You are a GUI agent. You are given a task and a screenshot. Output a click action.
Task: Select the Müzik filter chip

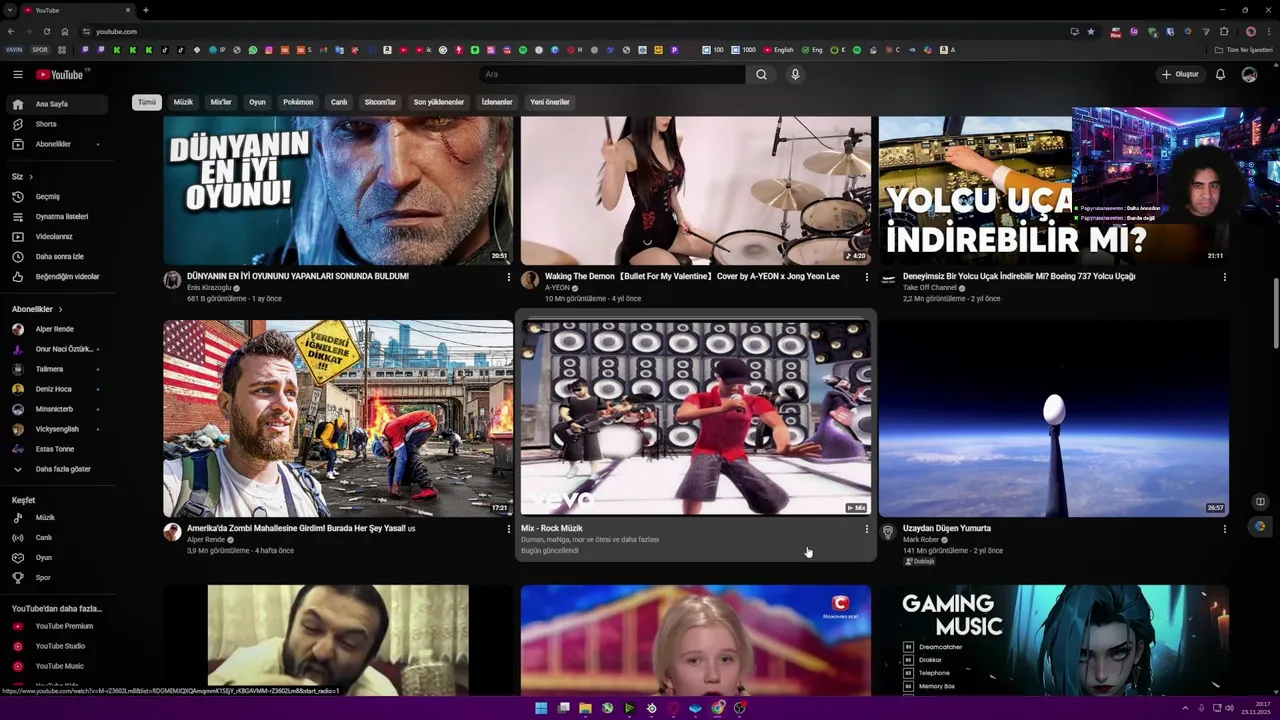coord(183,102)
